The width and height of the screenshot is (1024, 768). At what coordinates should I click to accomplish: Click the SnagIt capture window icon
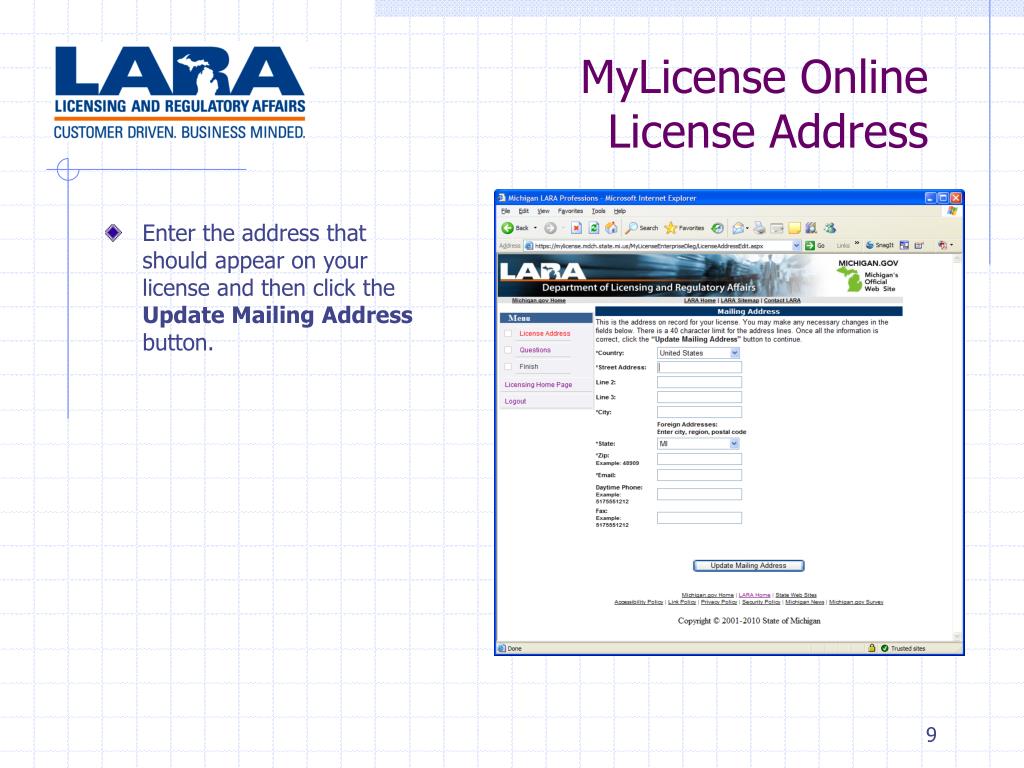[x=904, y=246]
